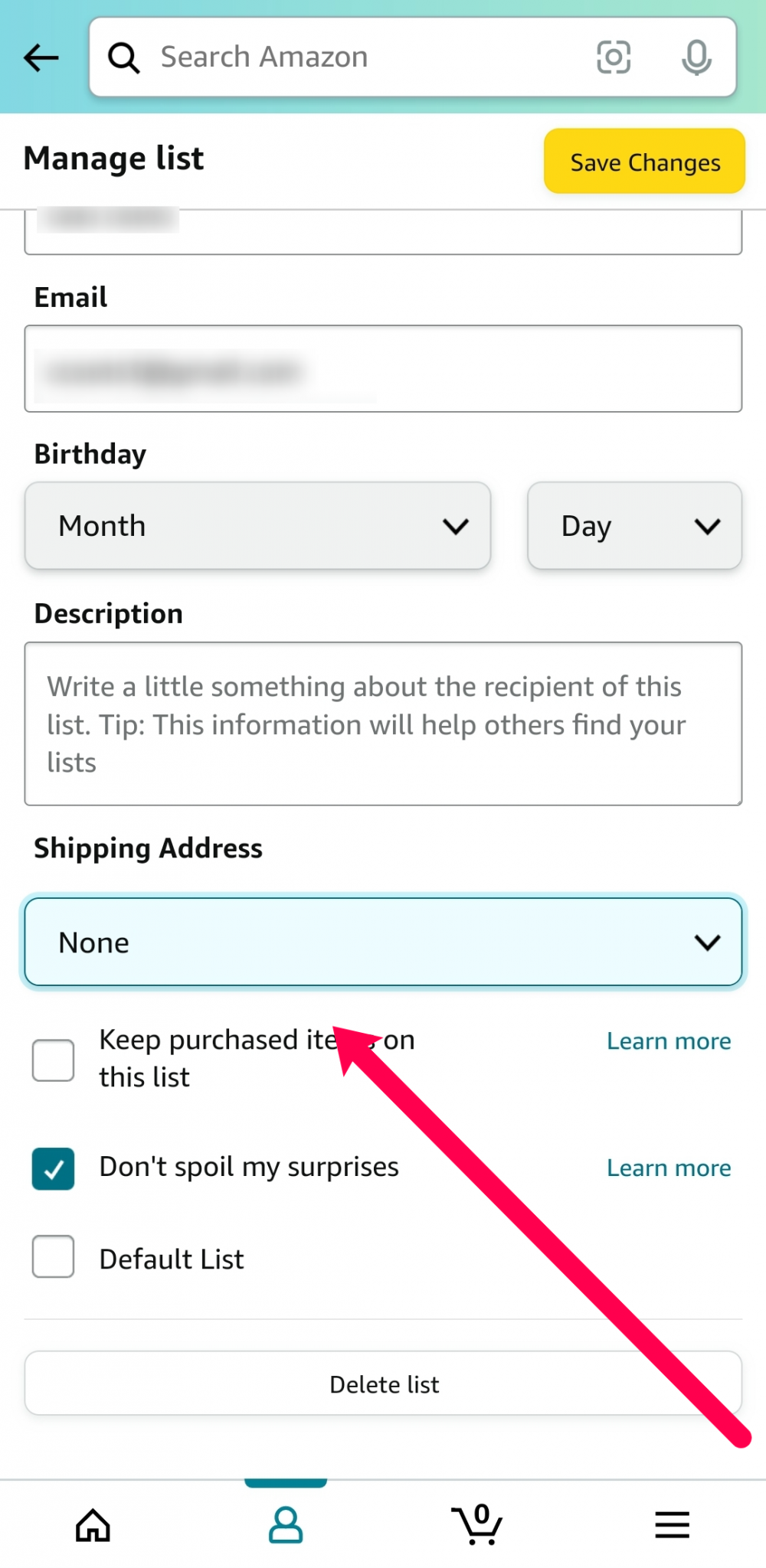Open Learn more beside Don't spoil my surprises
This screenshot has height=1568, width=766.
(668, 1168)
